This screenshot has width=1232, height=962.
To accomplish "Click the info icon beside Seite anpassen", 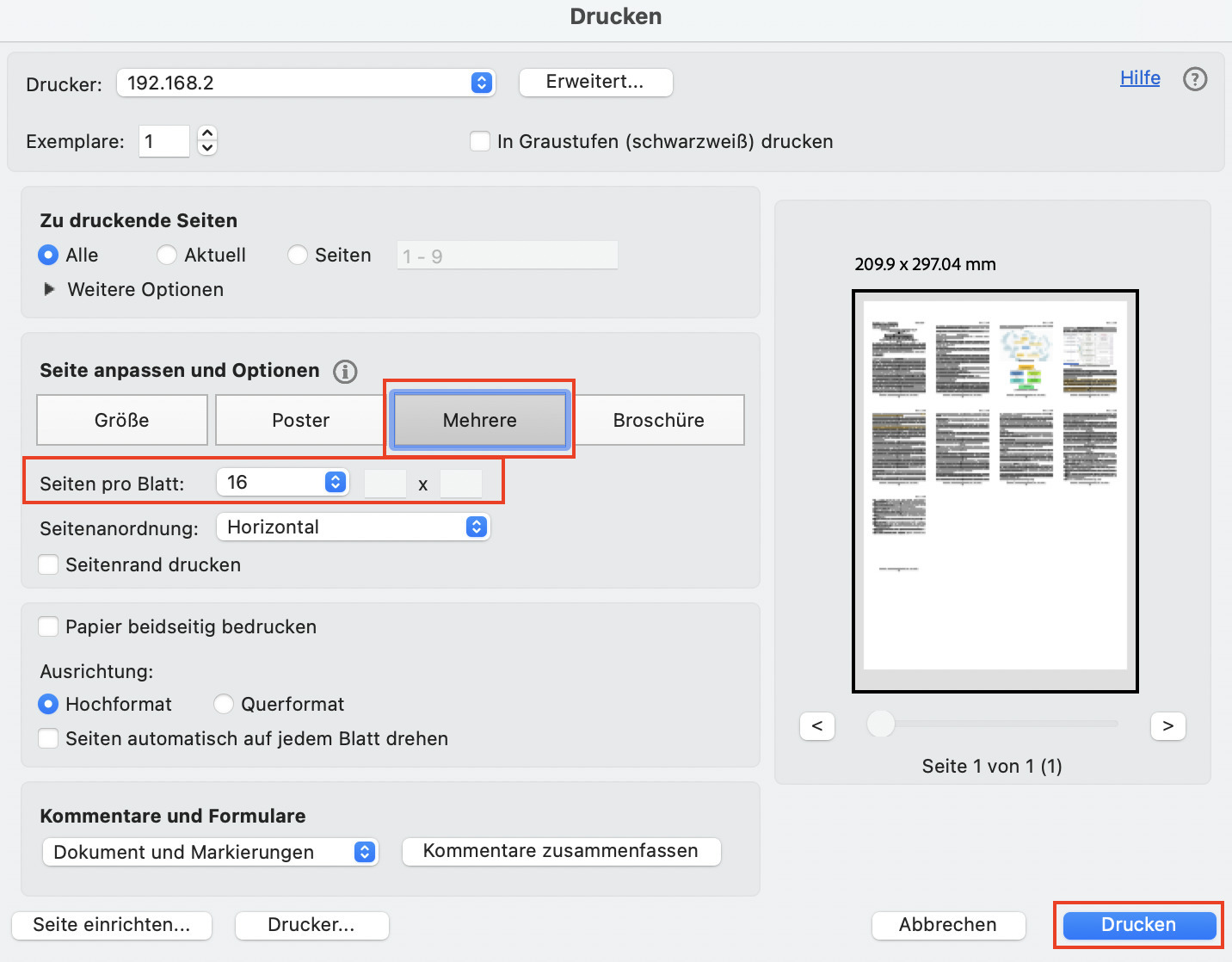I will (345, 372).
